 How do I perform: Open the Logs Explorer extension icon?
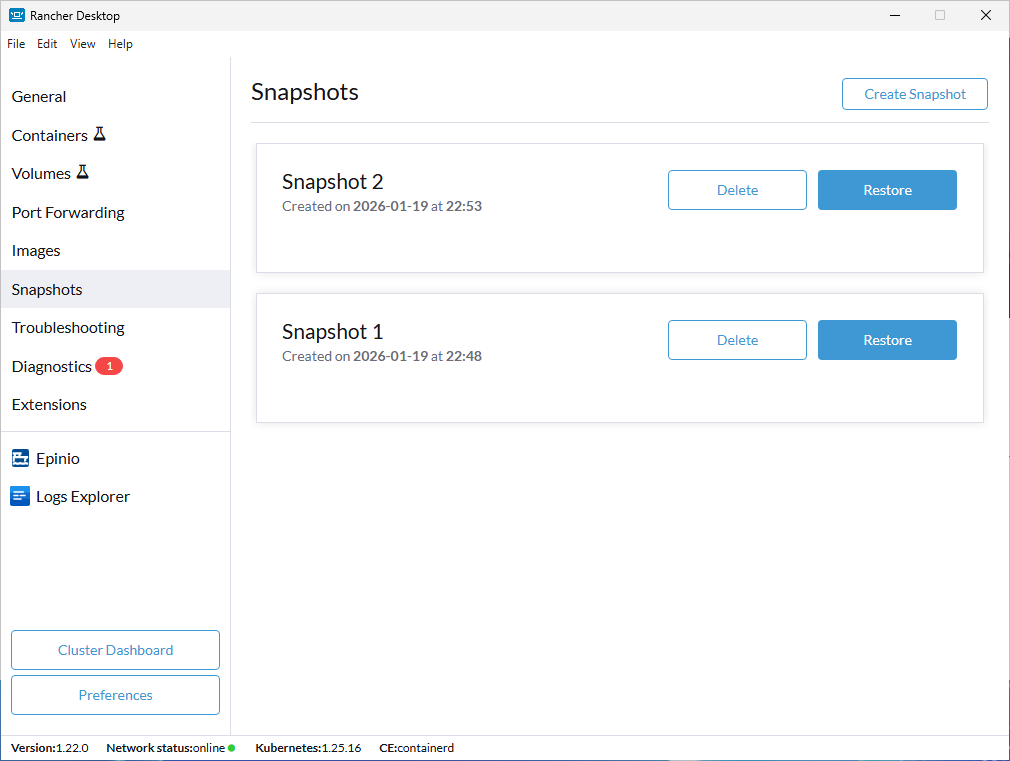coord(20,496)
